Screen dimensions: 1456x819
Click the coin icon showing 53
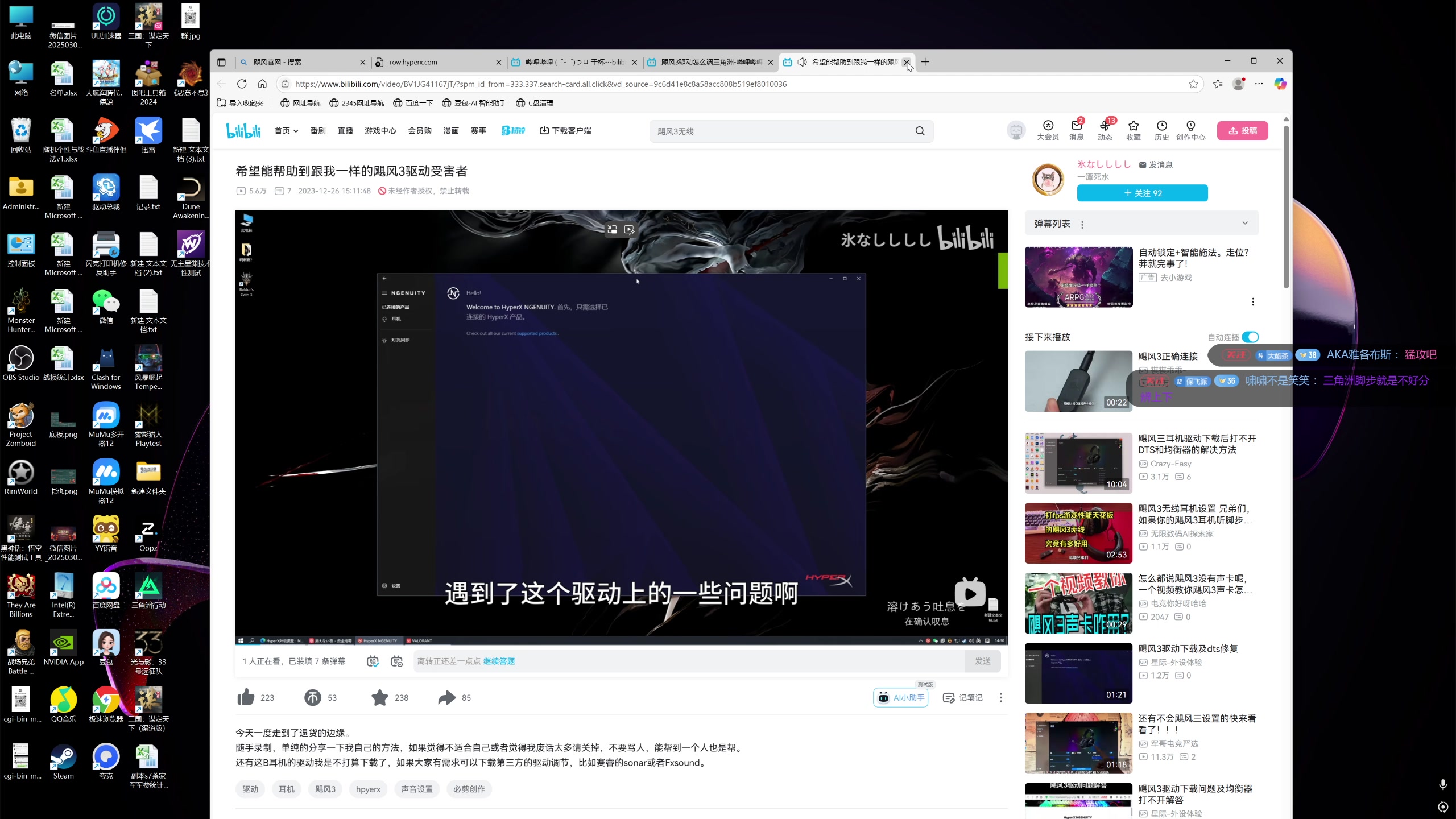pos(312,697)
